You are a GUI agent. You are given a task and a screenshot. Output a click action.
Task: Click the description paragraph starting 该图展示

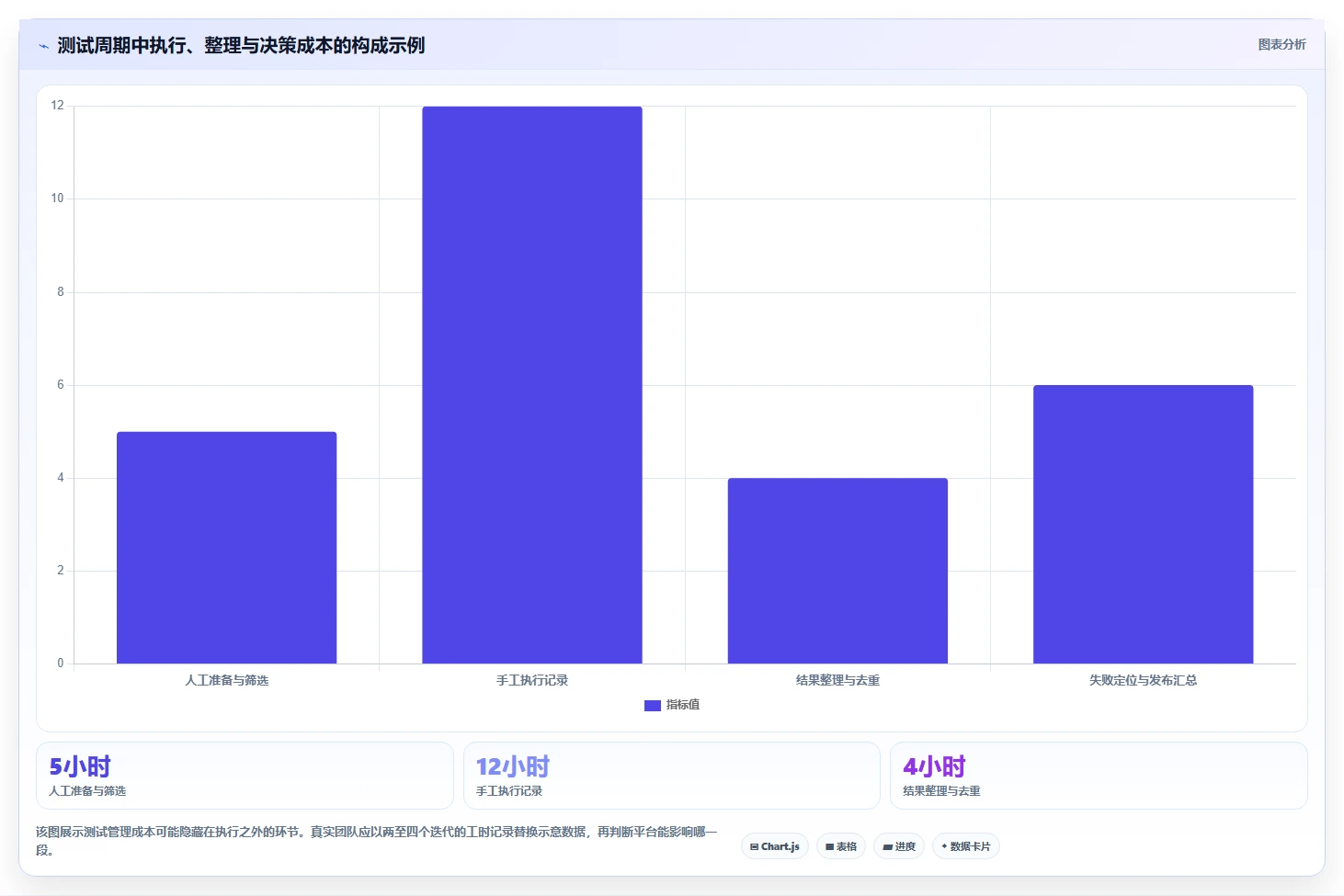point(377,841)
